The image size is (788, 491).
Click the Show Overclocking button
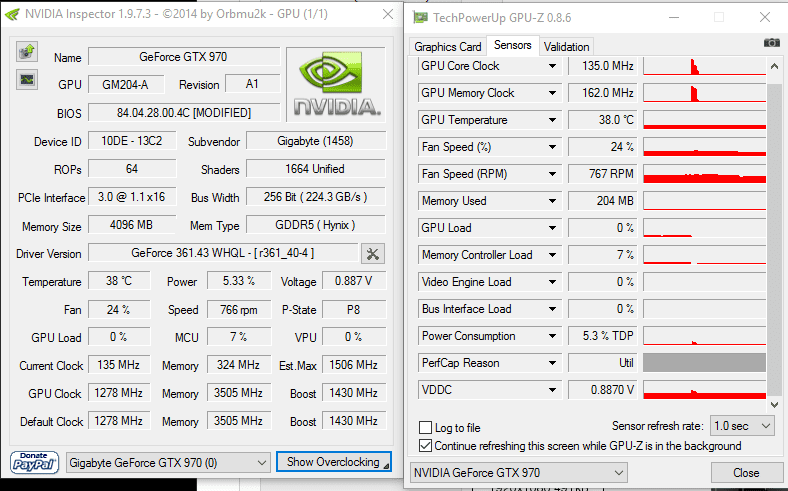(334, 462)
